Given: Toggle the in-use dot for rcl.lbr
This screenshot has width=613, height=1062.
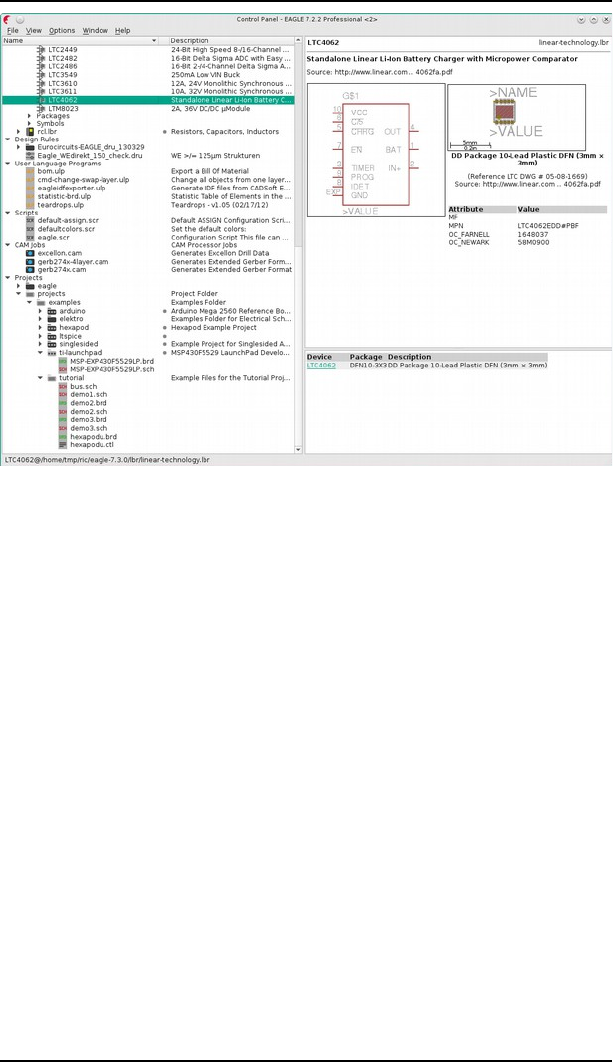Looking at the screenshot, I should coord(165,132).
